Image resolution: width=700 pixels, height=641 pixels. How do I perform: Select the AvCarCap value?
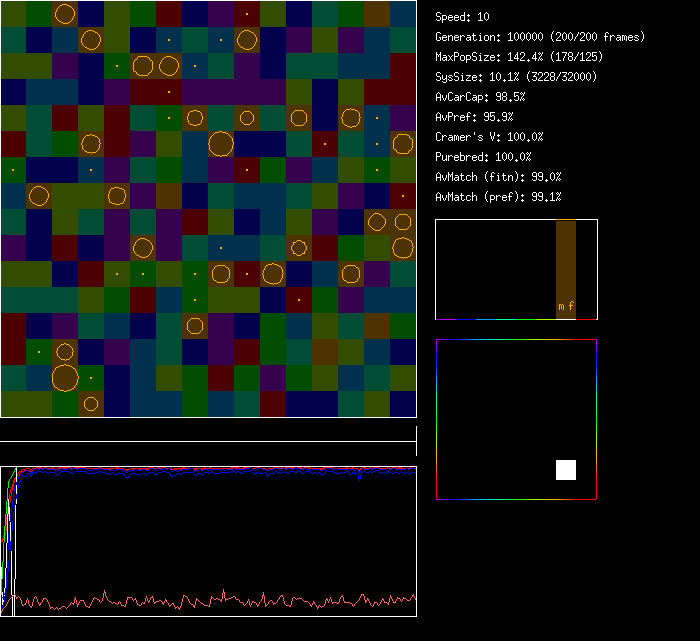coord(480,97)
